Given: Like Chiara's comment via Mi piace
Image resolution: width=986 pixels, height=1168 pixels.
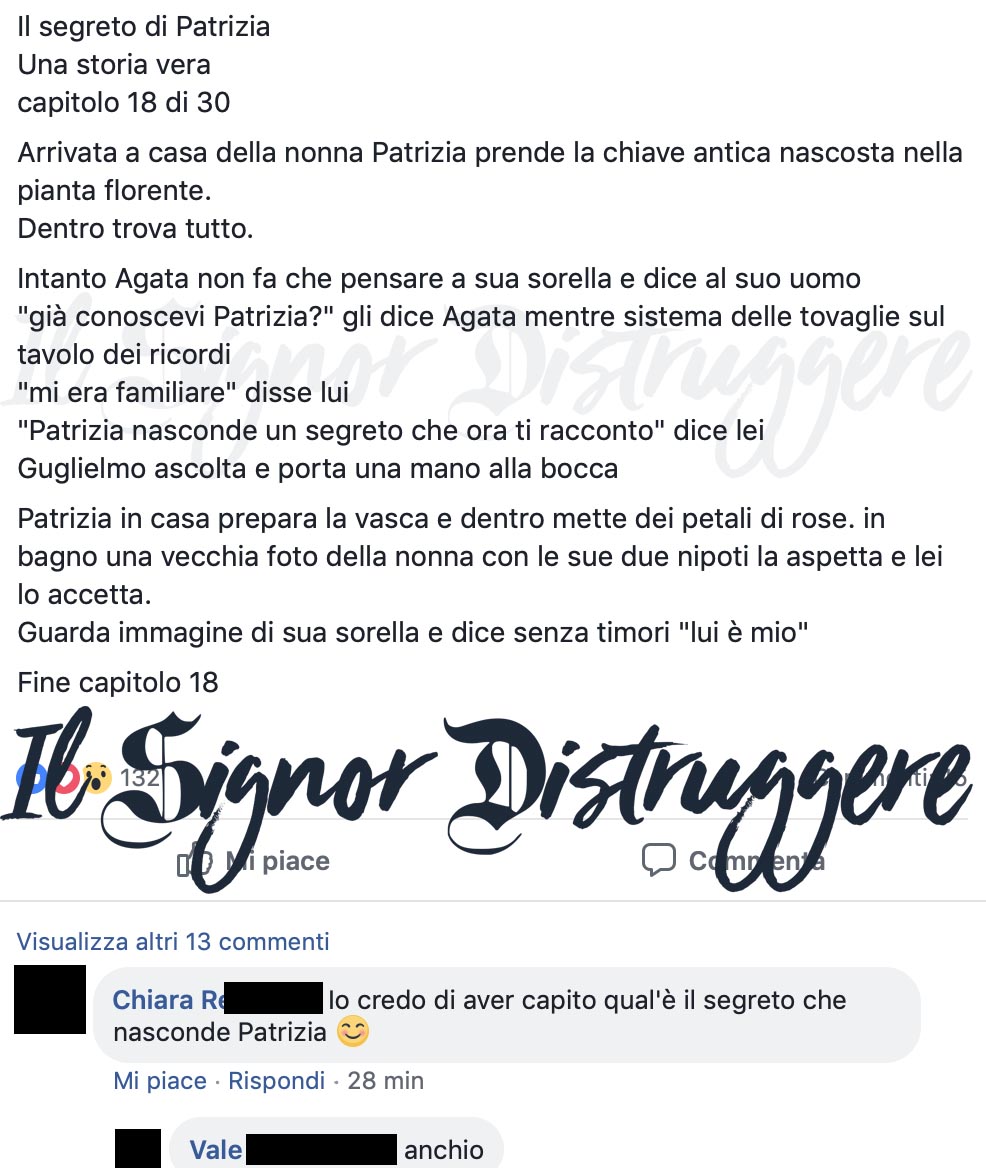Looking at the screenshot, I should pyautogui.click(x=160, y=1080).
